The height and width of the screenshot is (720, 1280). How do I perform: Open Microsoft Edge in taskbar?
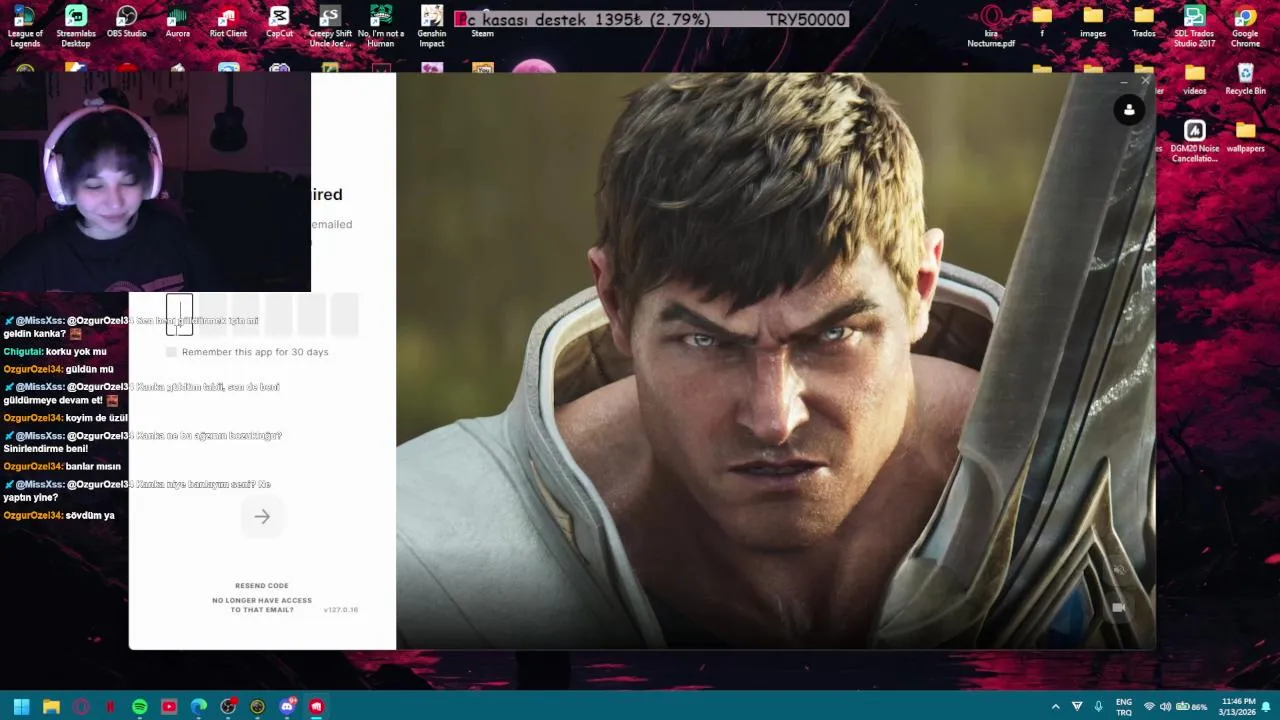pyautogui.click(x=199, y=707)
